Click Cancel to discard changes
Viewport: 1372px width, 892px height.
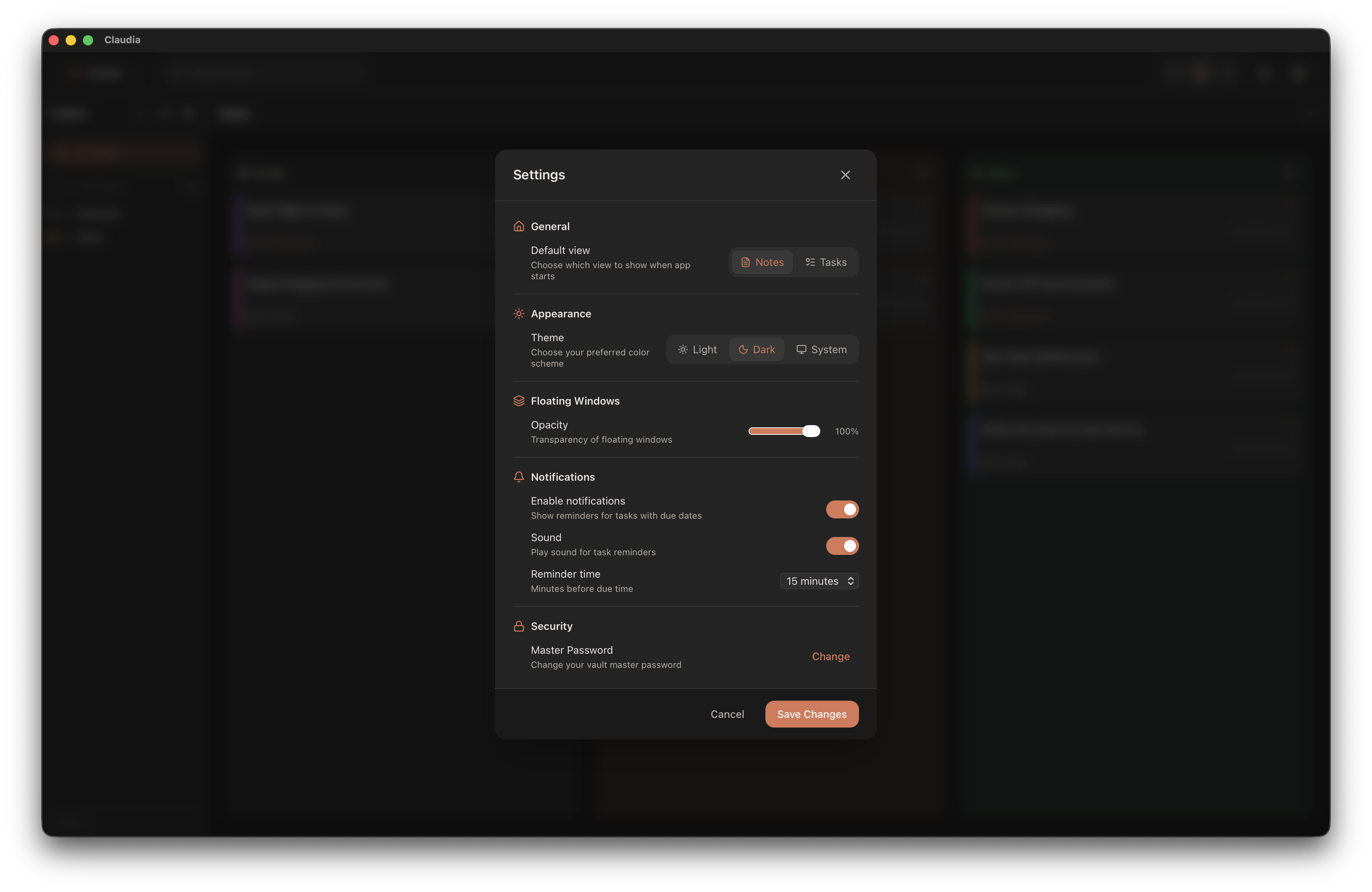point(727,714)
